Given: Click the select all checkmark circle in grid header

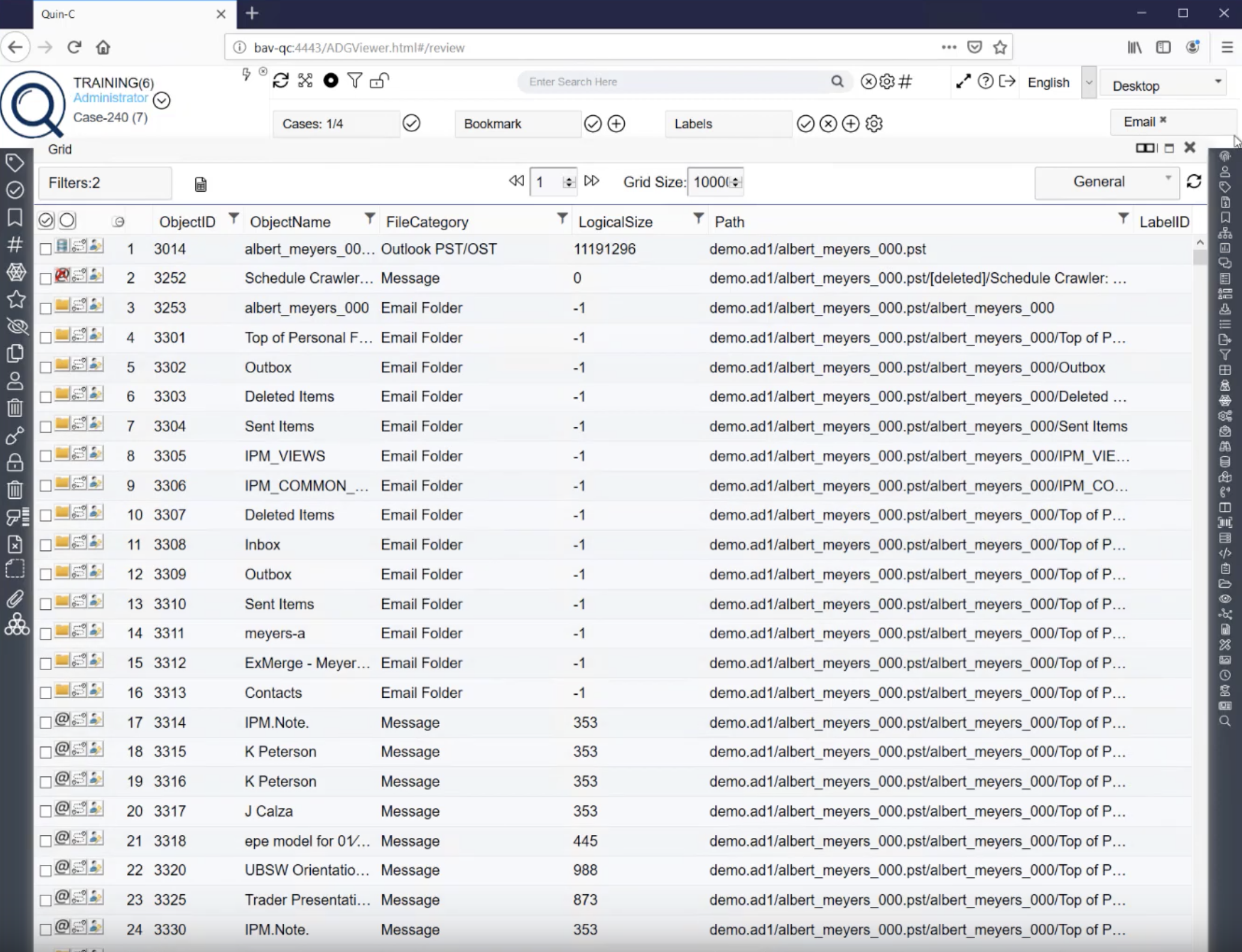Looking at the screenshot, I should pos(46,221).
